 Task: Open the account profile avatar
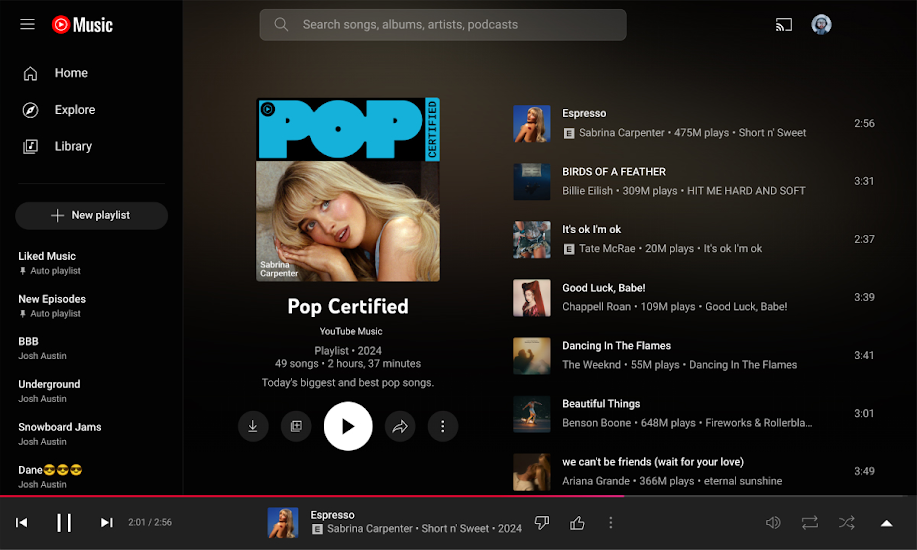821,25
